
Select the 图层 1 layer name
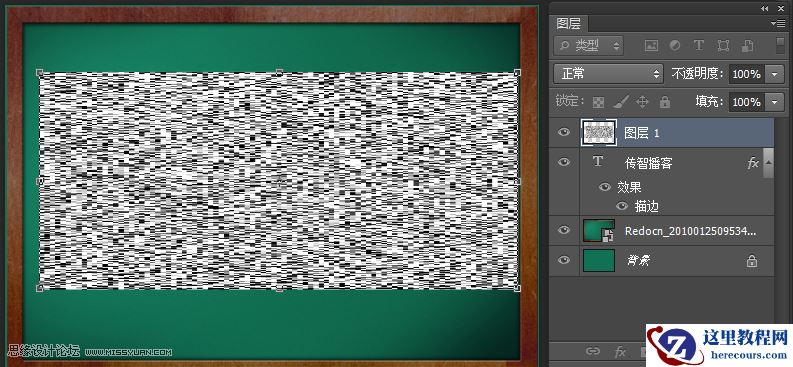(x=642, y=133)
